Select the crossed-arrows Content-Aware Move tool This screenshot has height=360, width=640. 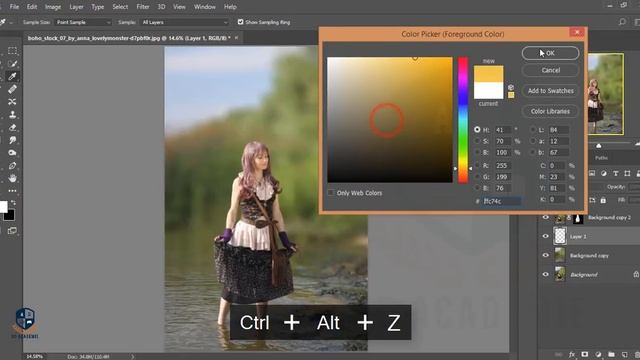(12, 102)
